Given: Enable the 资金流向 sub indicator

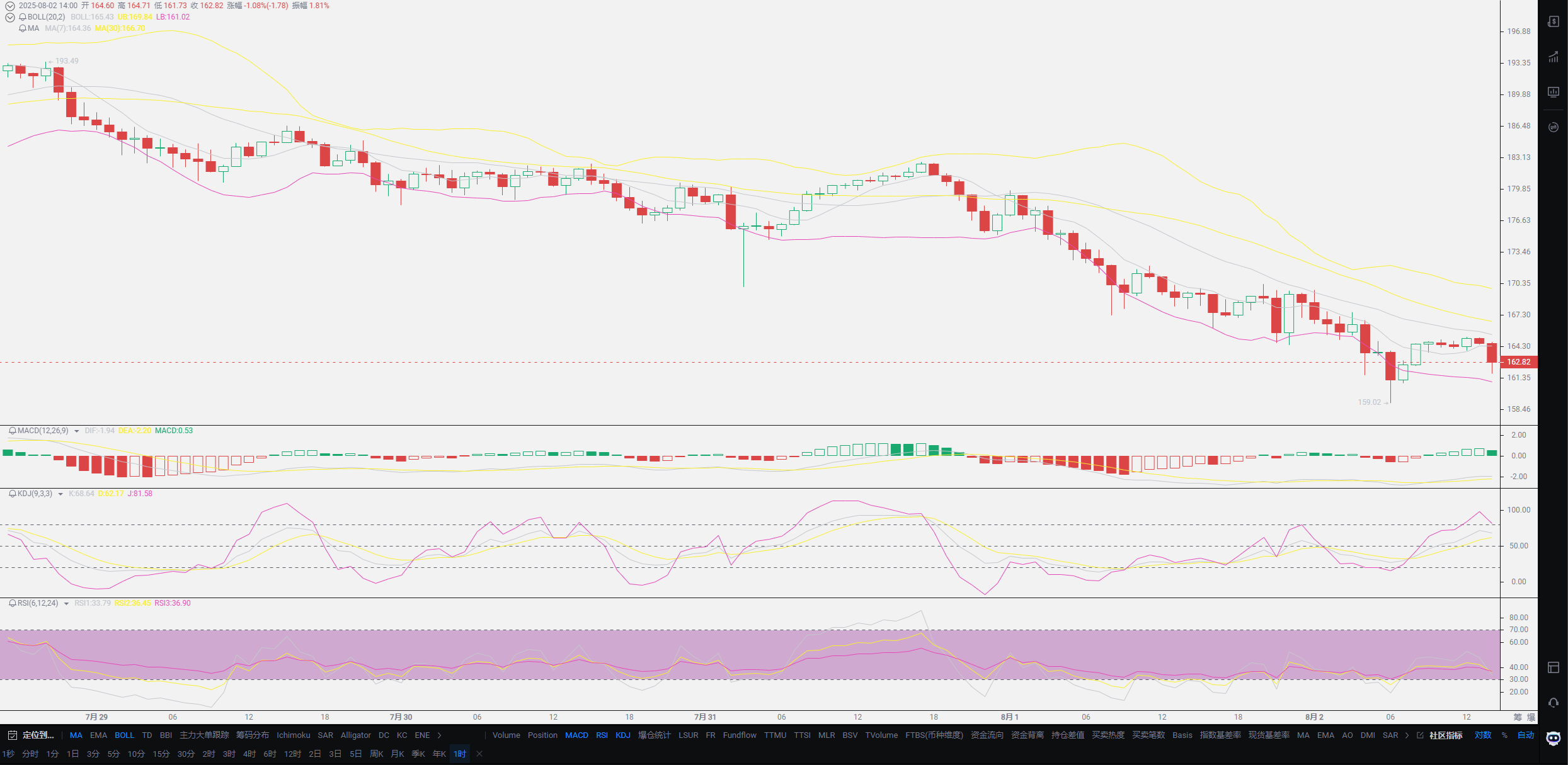Looking at the screenshot, I should pyautogui.click(x=987, y=735).
